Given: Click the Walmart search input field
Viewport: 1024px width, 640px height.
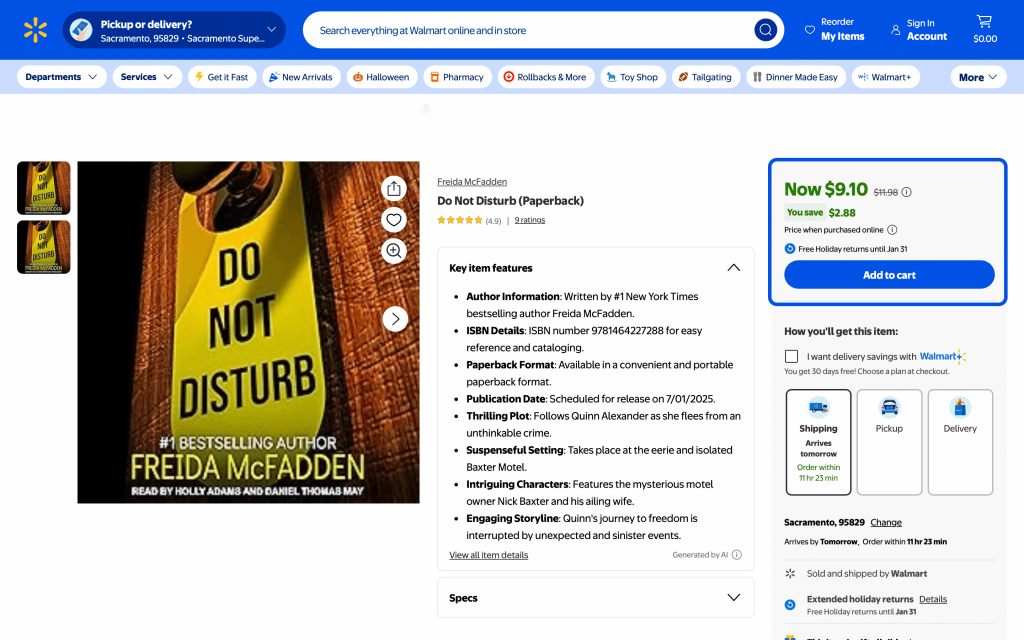Looking at the screenshot, I should [x=530, y=30].
